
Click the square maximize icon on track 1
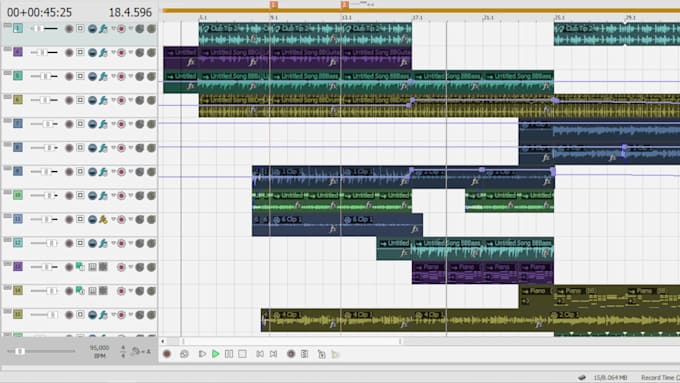(80, 29)
